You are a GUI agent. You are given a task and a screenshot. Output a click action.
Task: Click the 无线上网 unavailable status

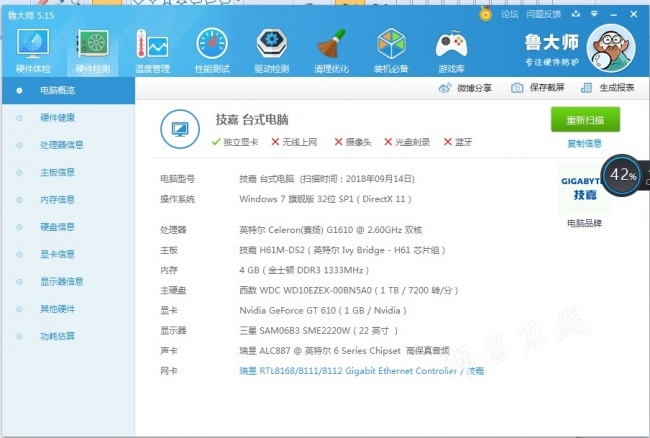[294, 142]
